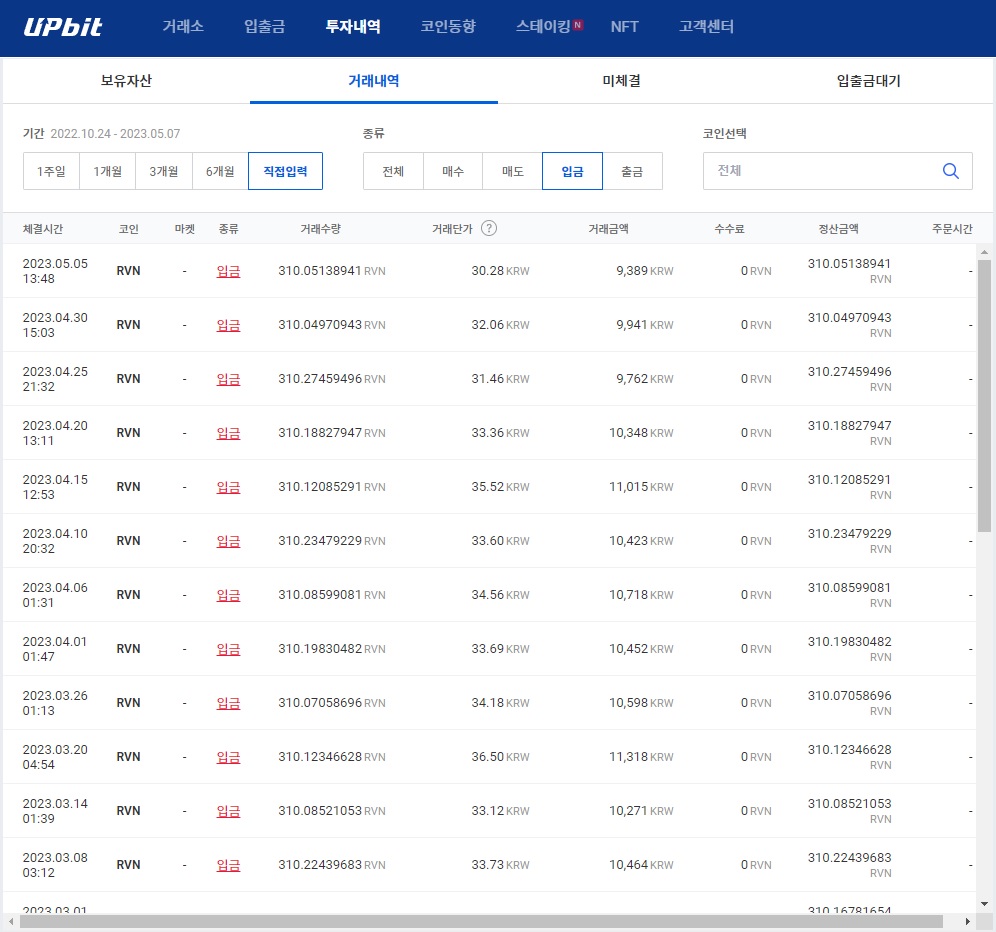
Task: Click trade amount 10,718 KRW
Action: point(641,595)
